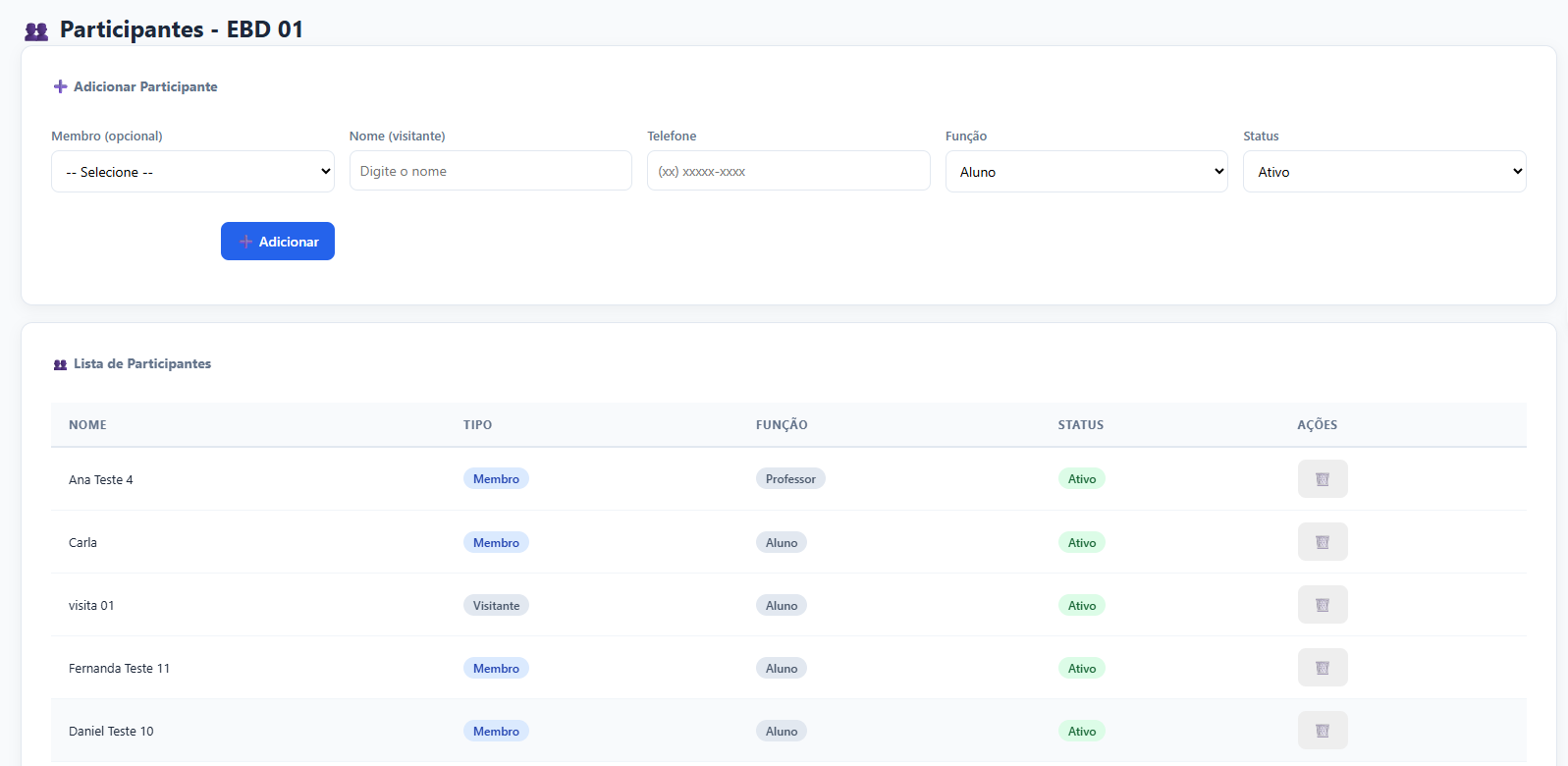
Task: Focus the Nome (visitante) input field
Action: [x=491, y=171]
